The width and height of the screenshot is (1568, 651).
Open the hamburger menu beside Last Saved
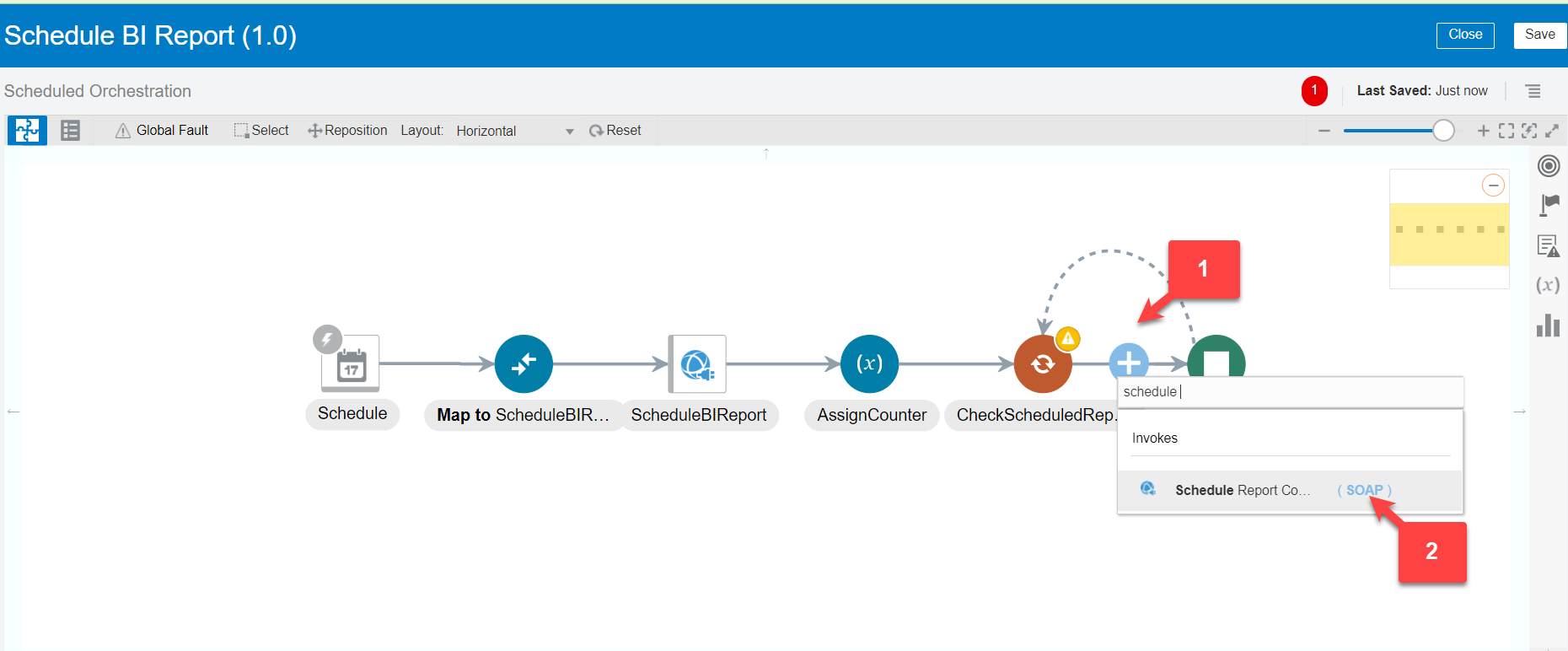pyautogui.click(x=1533, y=91)
